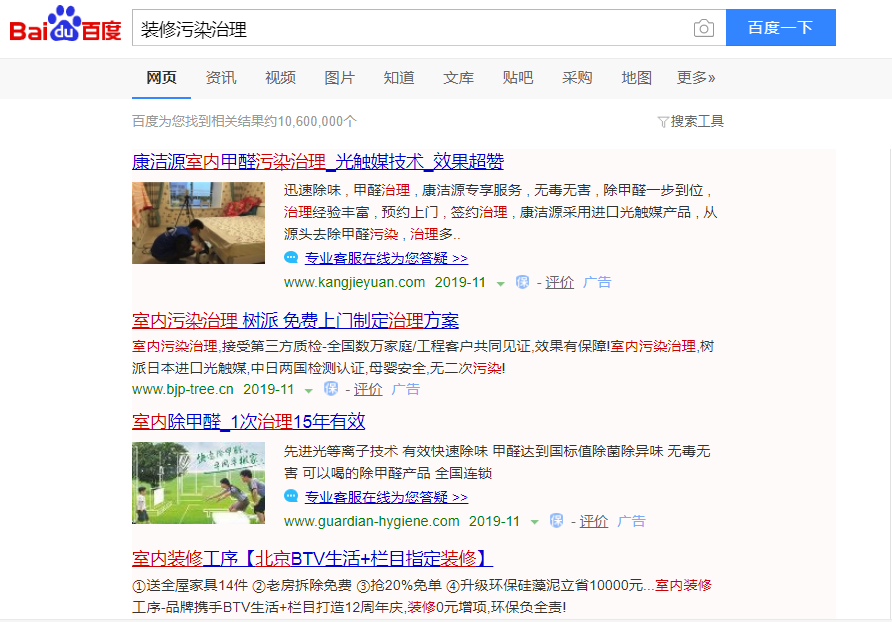Click 广告 label of bjp-tree.cn result
The height and width of the screenshot is (622, 892).
(x=406, y=389)
